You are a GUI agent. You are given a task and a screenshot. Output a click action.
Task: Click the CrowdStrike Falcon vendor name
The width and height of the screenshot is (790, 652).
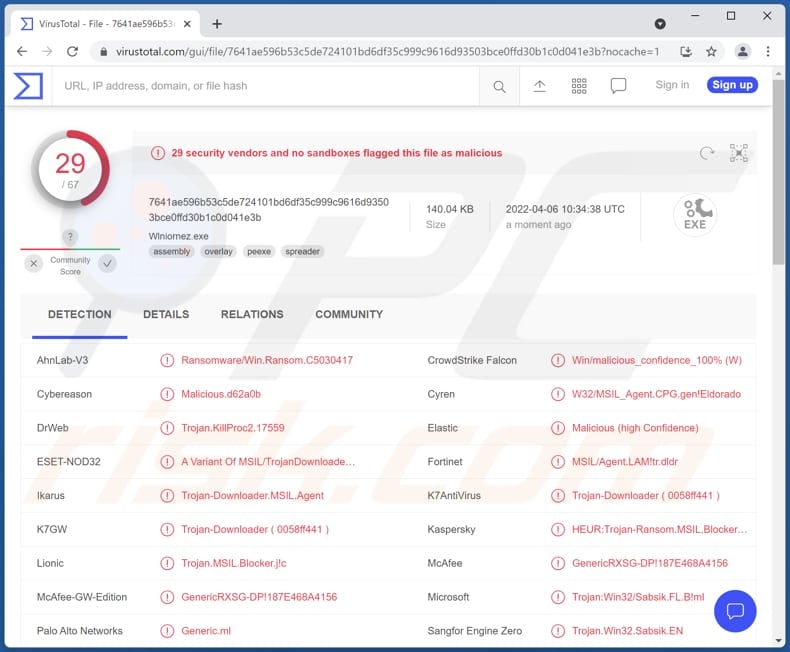coord(472,360)
